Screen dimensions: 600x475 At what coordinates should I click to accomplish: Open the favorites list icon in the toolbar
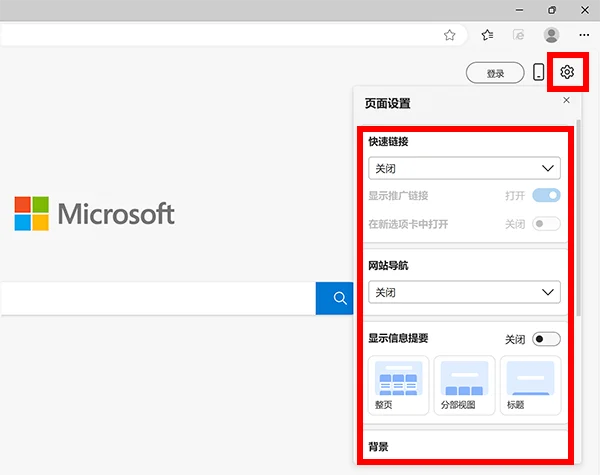tap(487, 34)
